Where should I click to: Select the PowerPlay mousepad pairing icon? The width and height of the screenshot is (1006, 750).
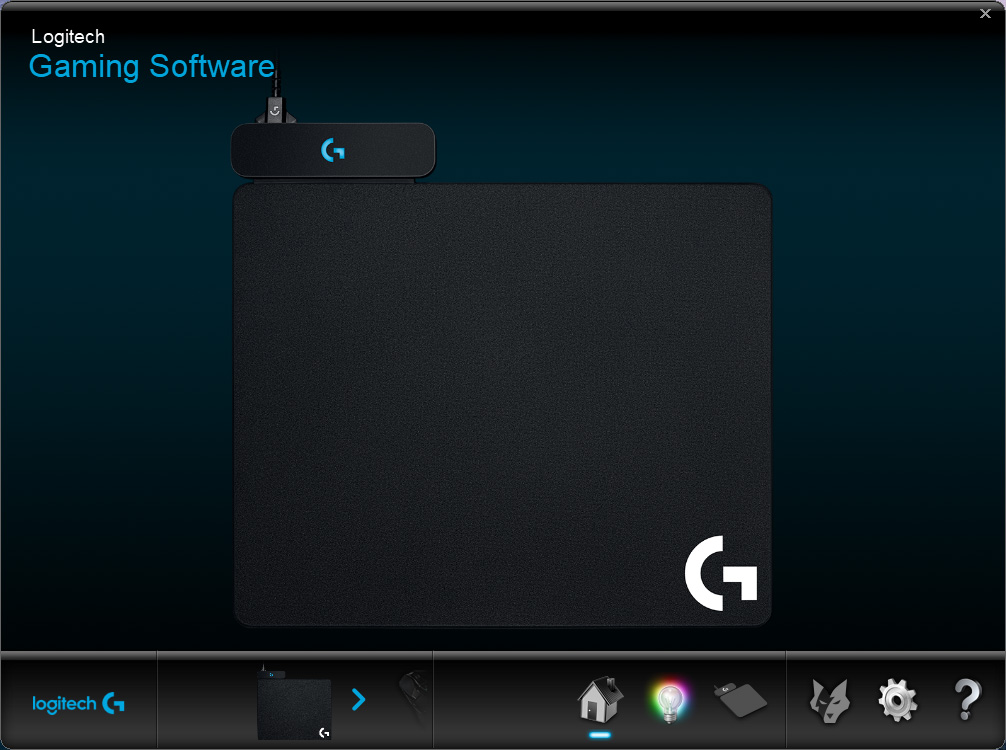click(x=740, y=699)
